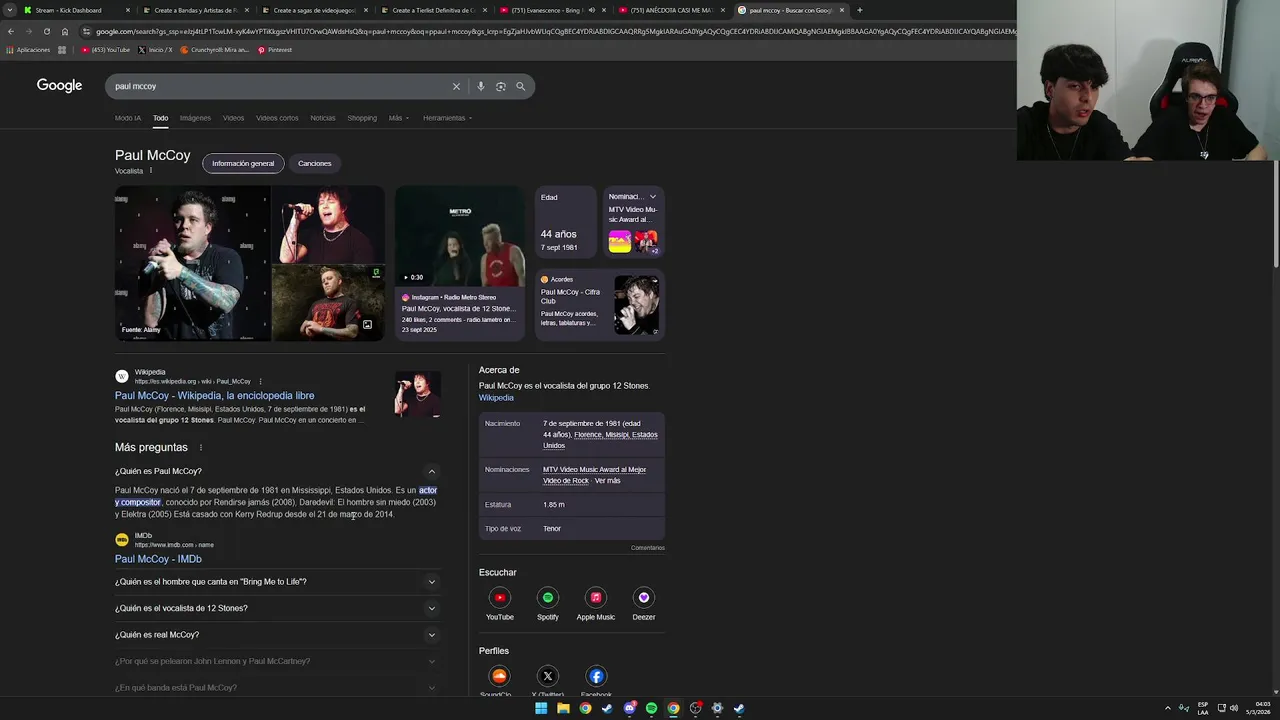
Task: Switch to Videos cortos tab
Action: click(x=277, y=118)
